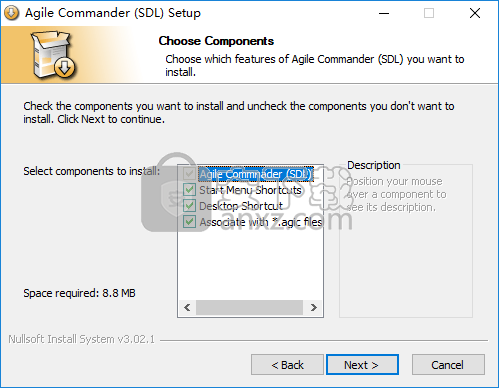Screen dimensions: 499x388
Task: Click the installer icon in title bar
Action: 11,13
